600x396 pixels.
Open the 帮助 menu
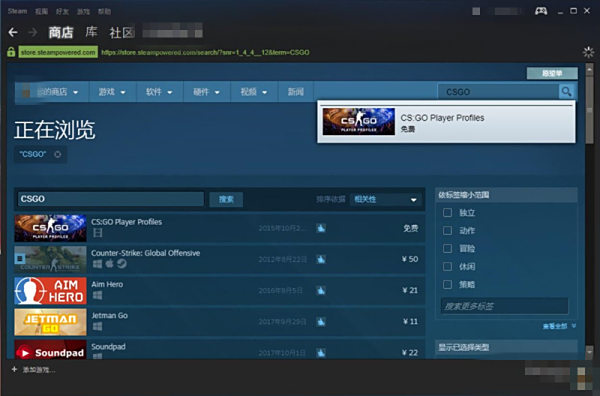point(104,11)
